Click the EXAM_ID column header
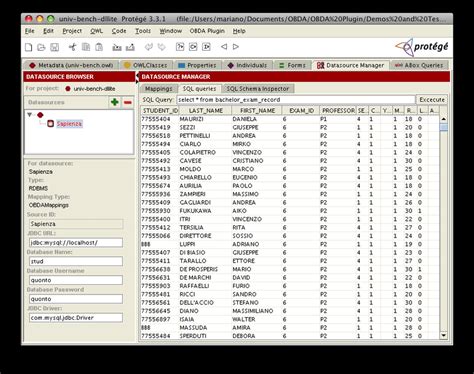474x374 pixels. click(x=301, y=110)
